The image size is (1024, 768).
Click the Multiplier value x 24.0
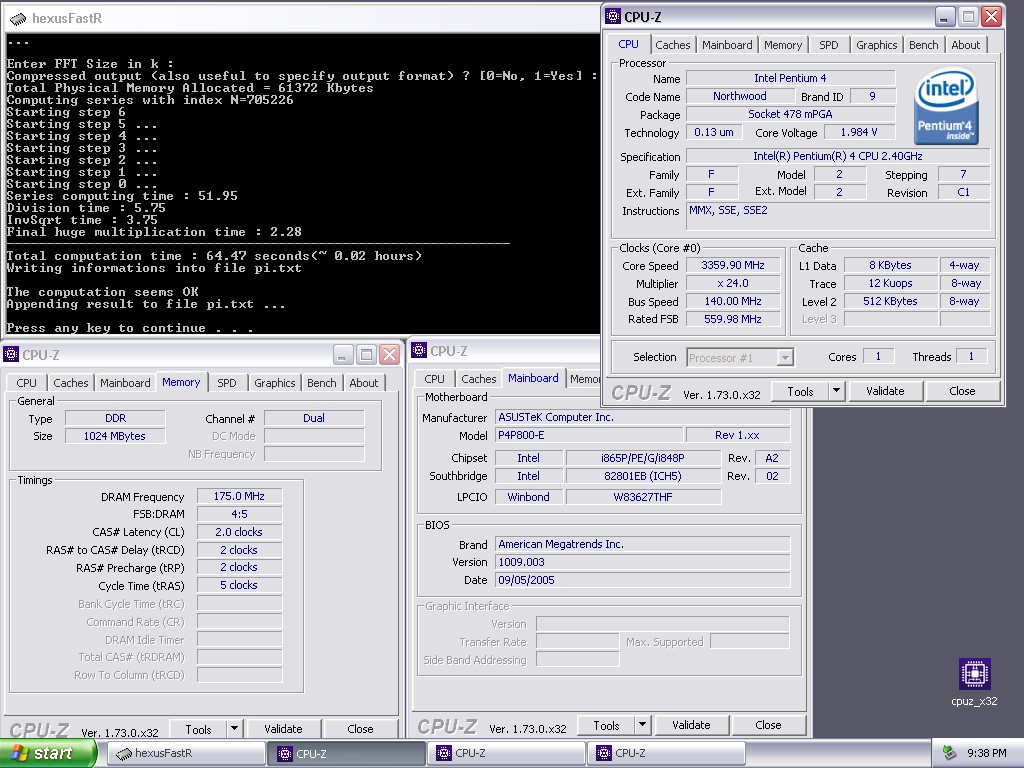(733, 283)
